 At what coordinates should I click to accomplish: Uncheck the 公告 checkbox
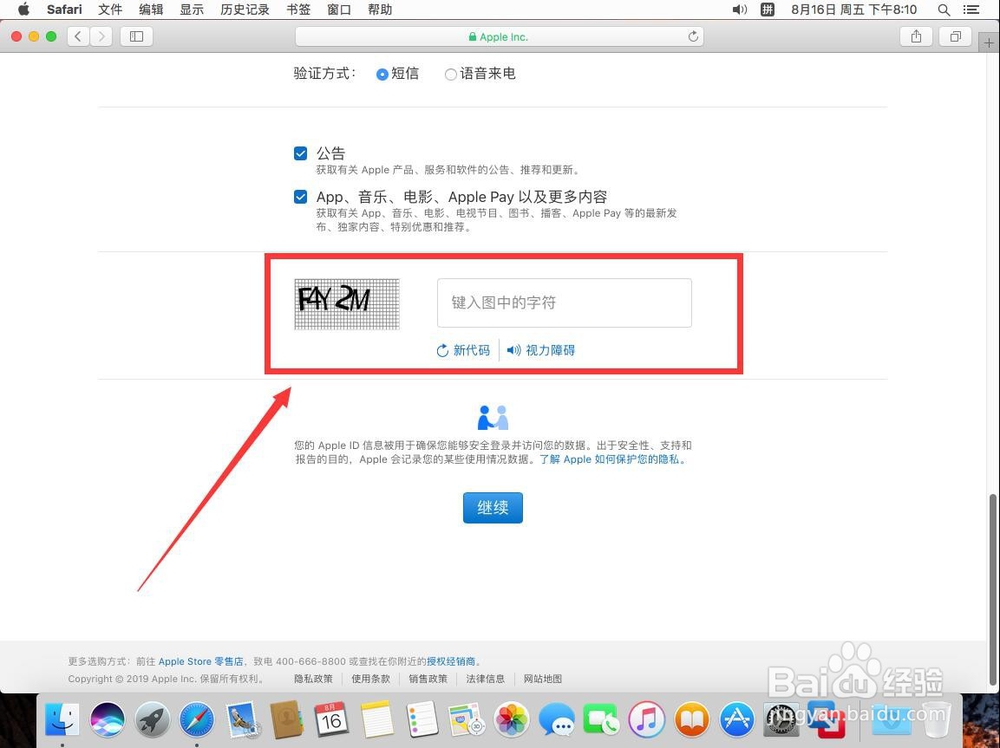click(300, 153)
